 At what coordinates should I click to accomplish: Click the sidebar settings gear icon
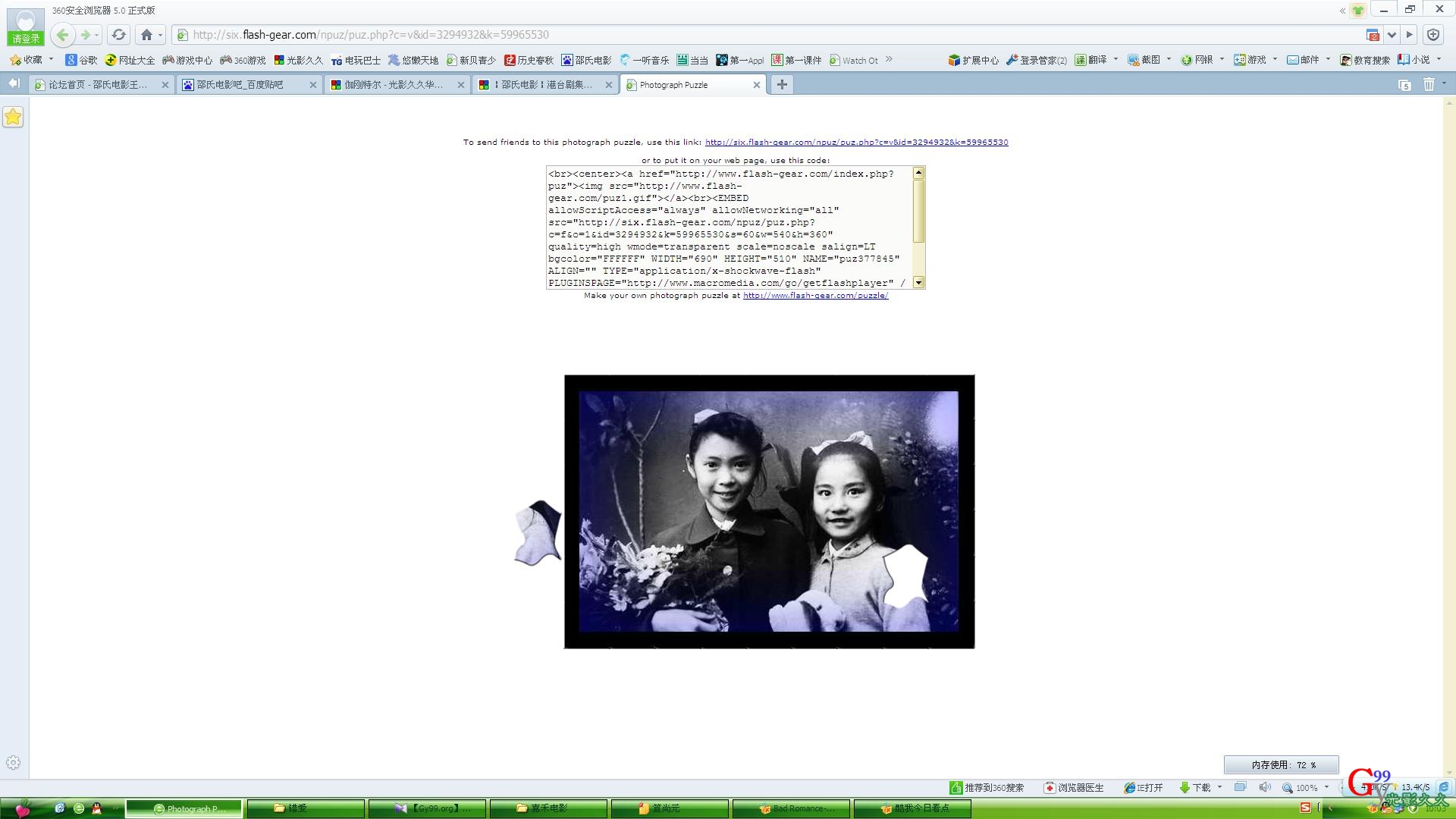point(13,763)
